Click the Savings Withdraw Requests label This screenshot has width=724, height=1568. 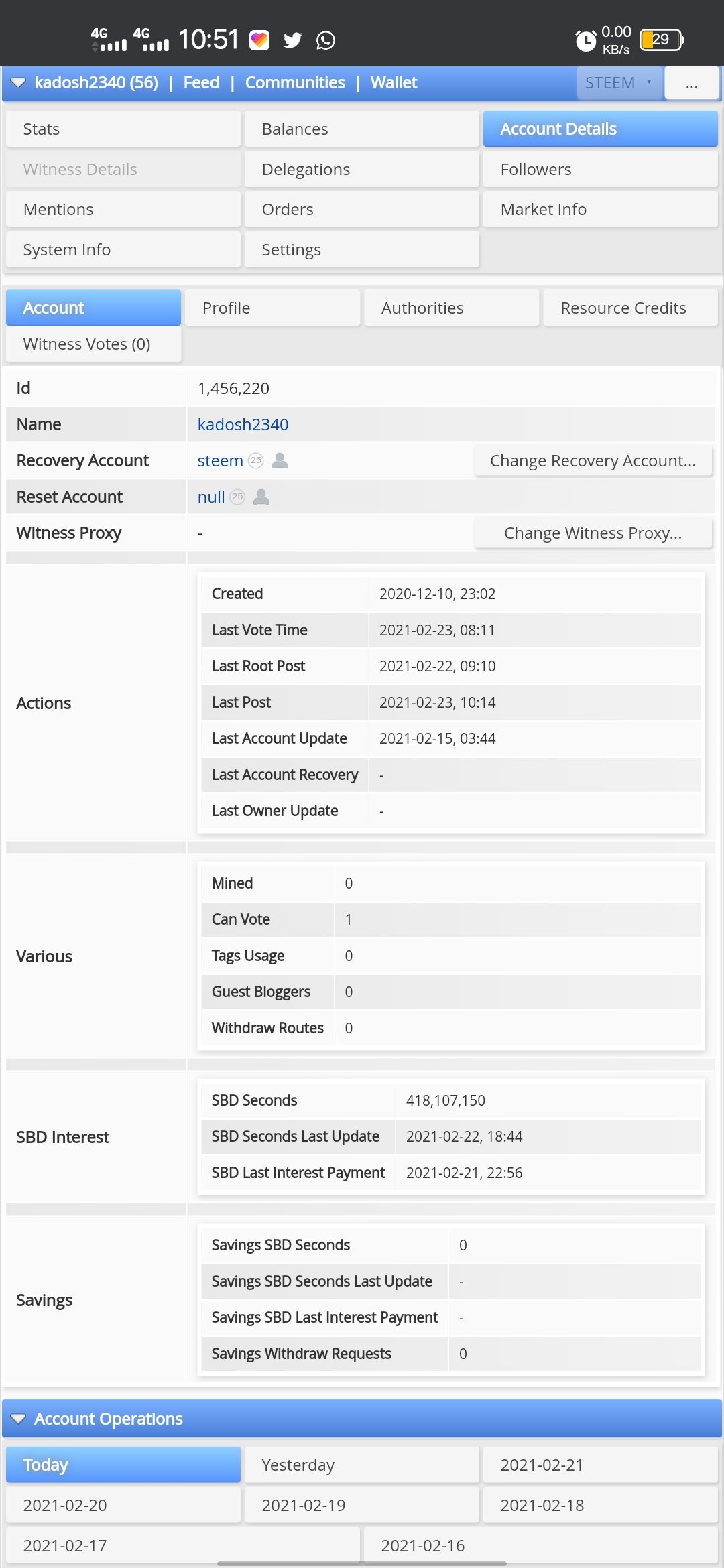301,1354
